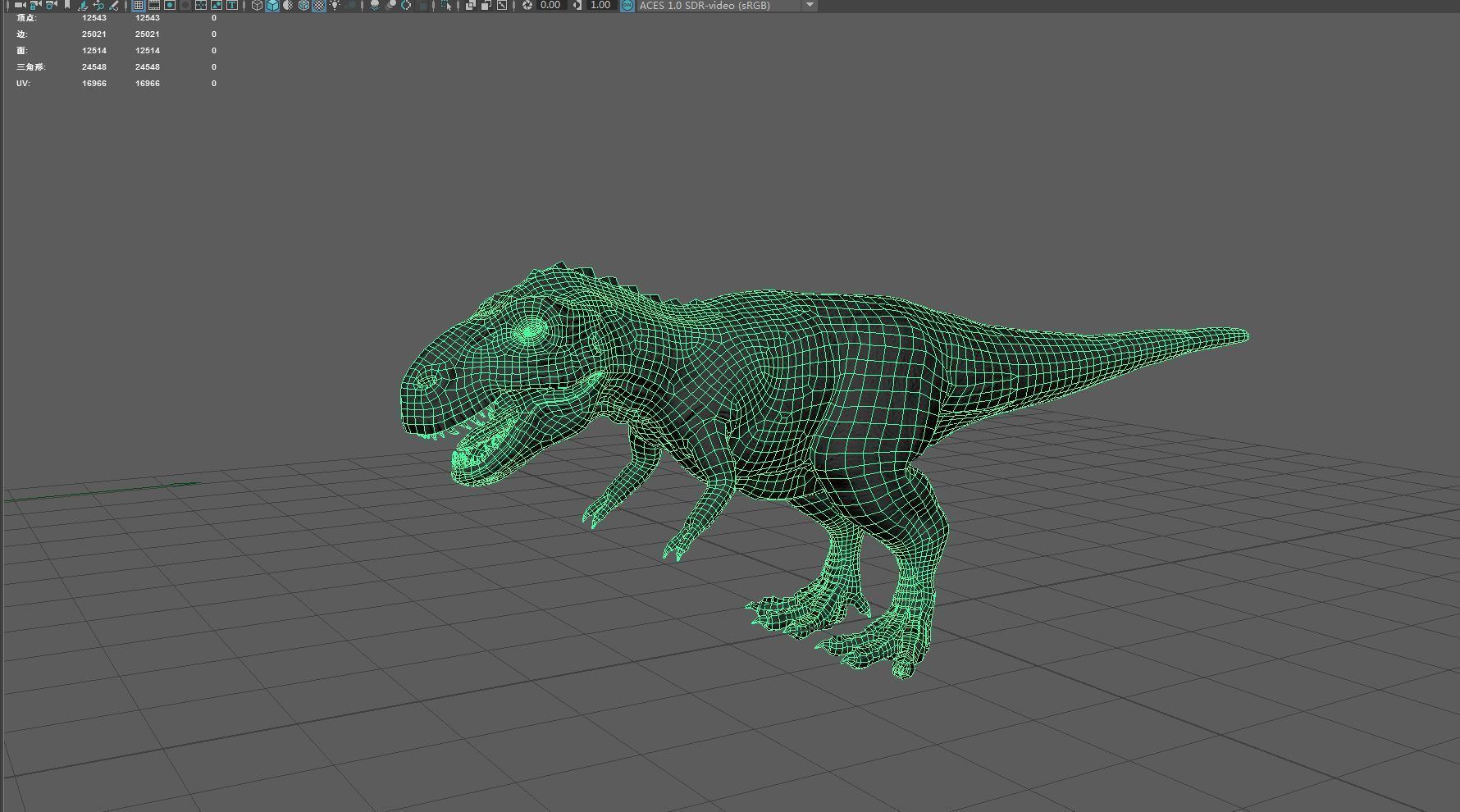
Task: Click the UV heads-up label
Action: coord(23,84)
